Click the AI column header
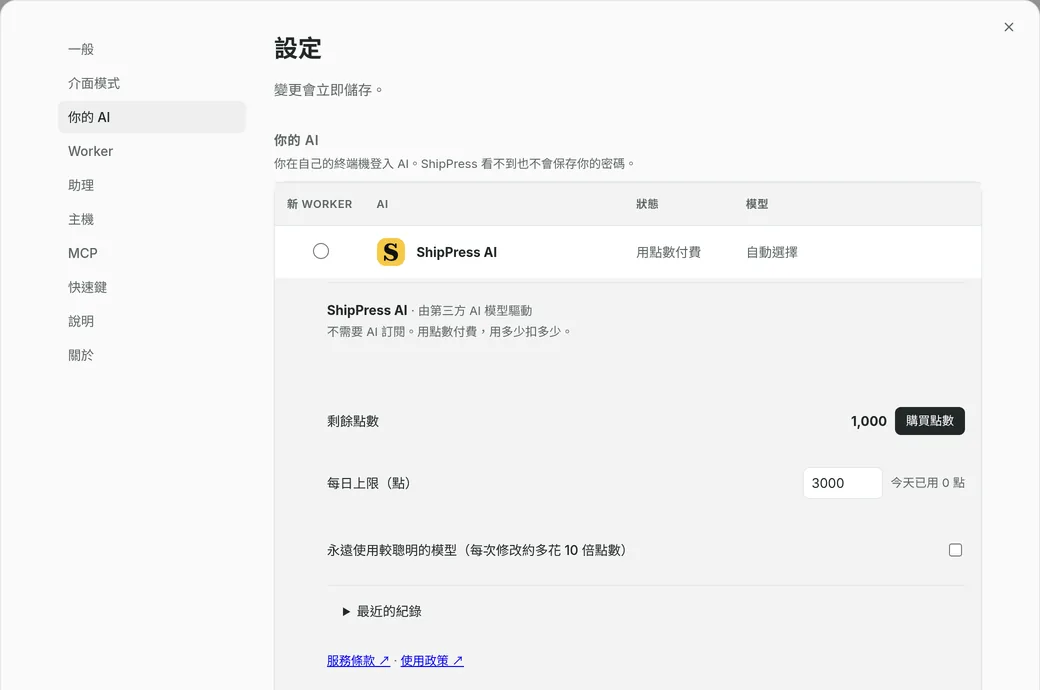 (x=382, y=204)
